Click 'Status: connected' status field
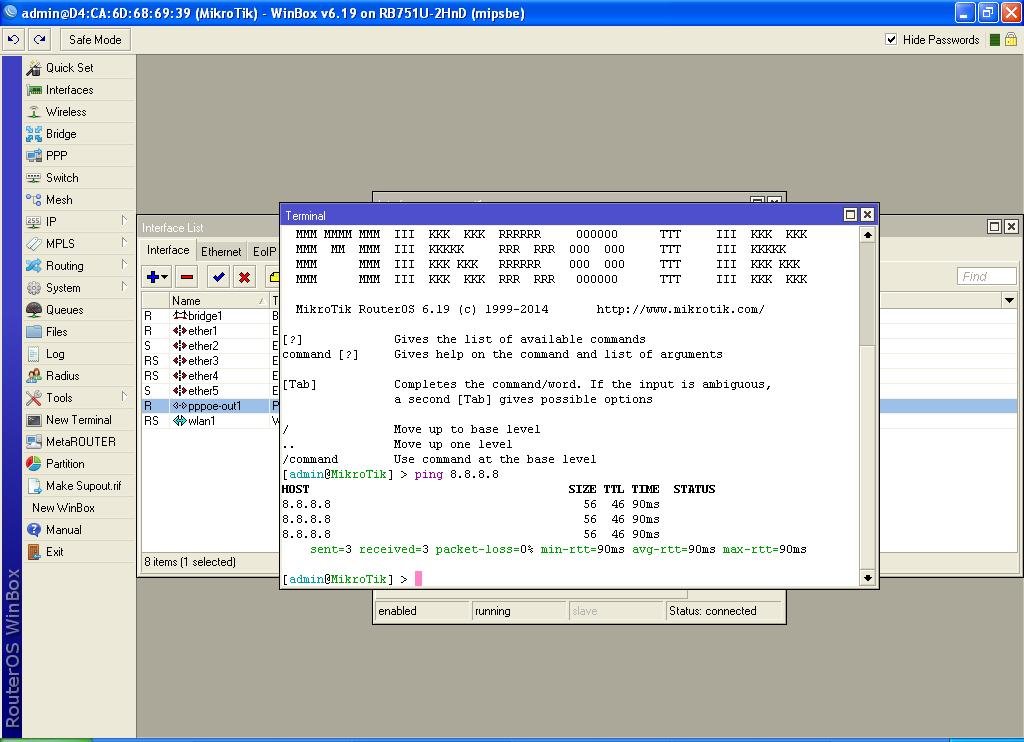Viewport: 1024px width, 742px height. click(x=724, y=611)
